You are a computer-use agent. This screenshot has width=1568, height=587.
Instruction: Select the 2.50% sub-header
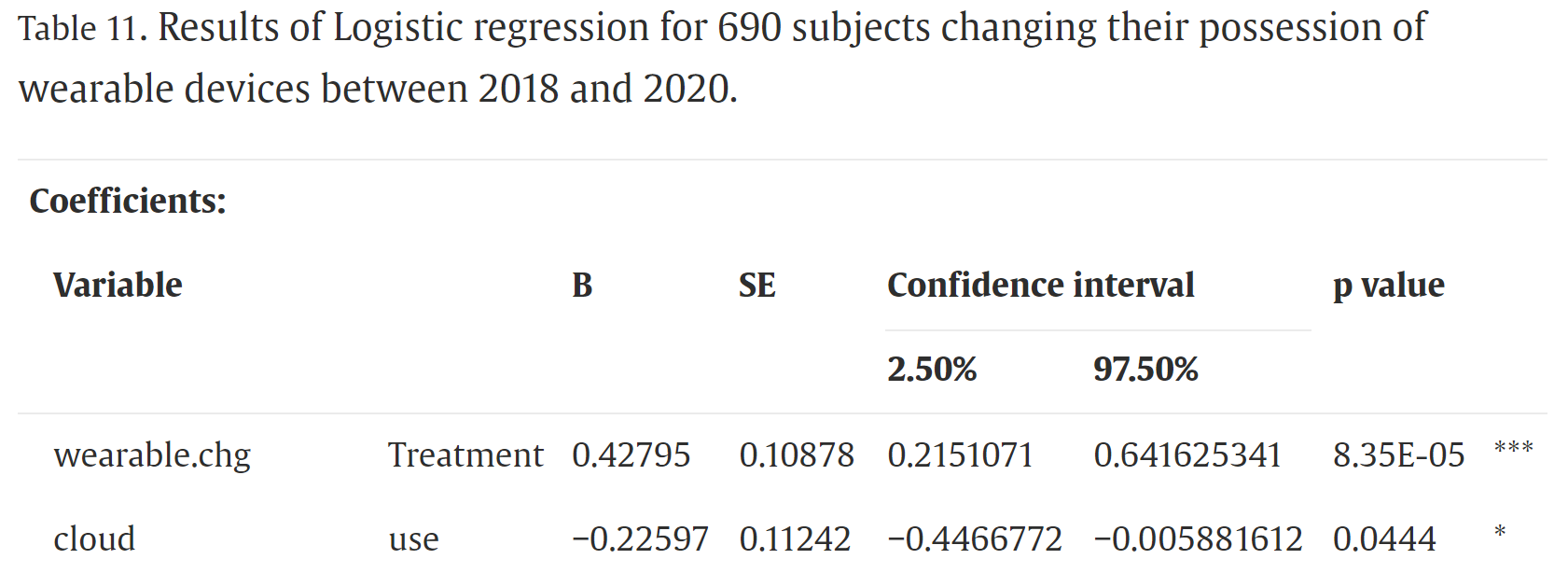932,369
